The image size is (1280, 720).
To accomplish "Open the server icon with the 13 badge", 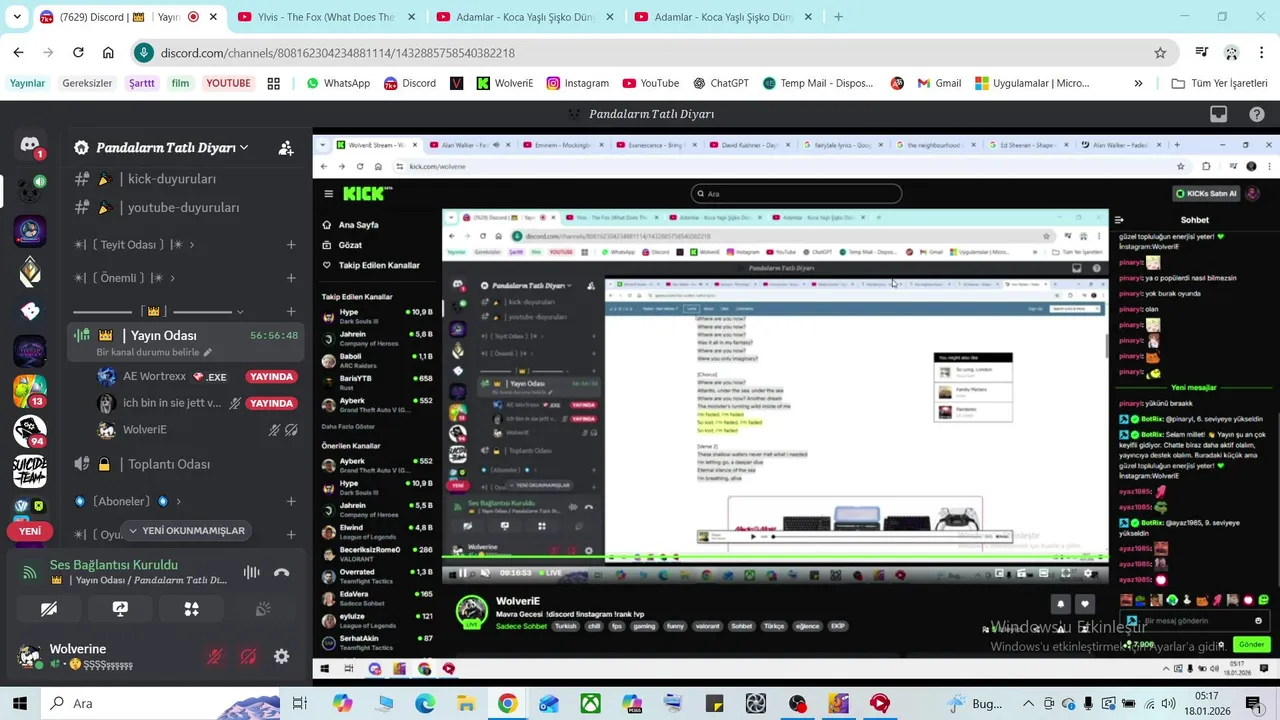I will pos(30,390).
